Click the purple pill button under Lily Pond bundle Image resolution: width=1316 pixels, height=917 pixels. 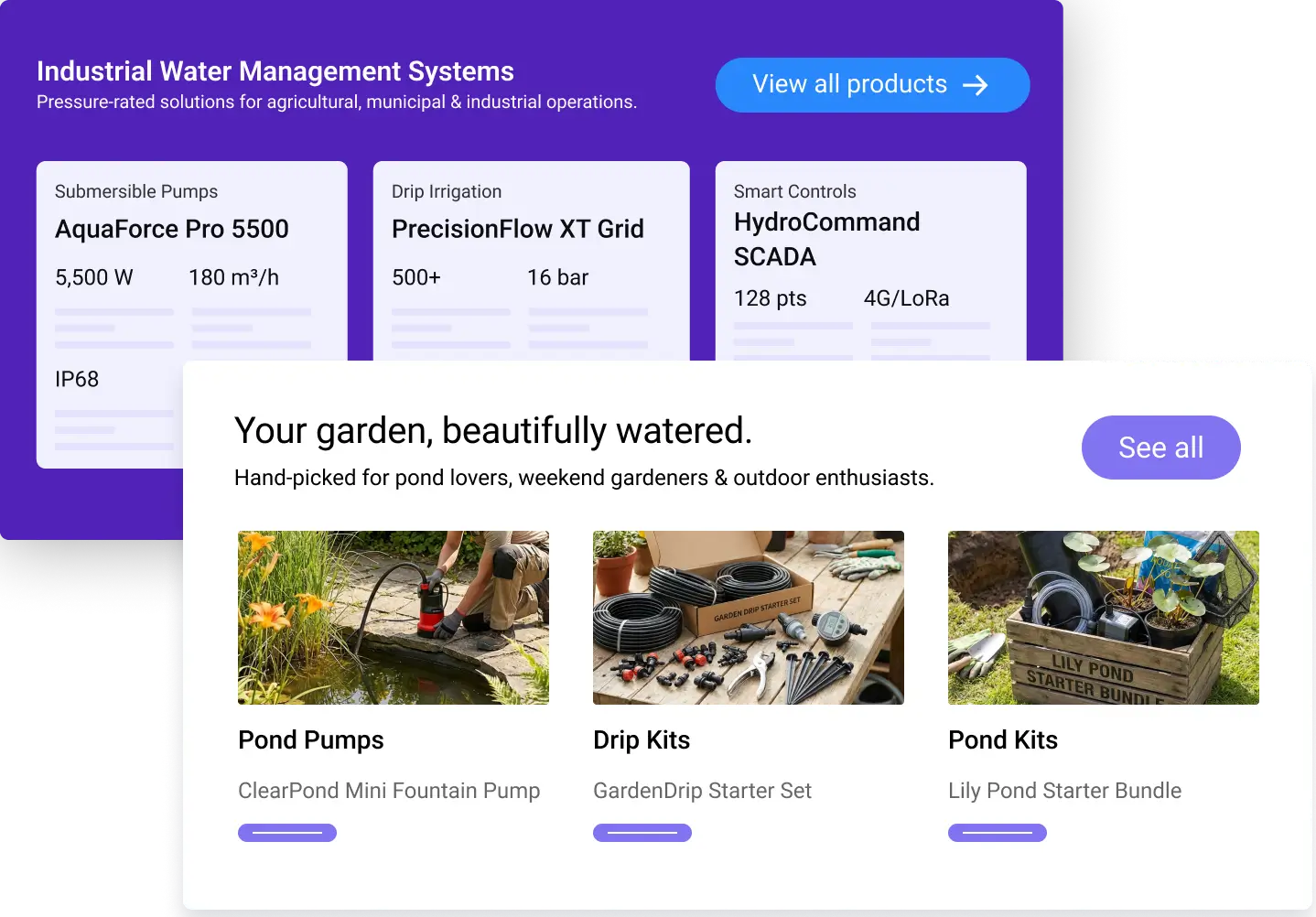pos(998,833)
